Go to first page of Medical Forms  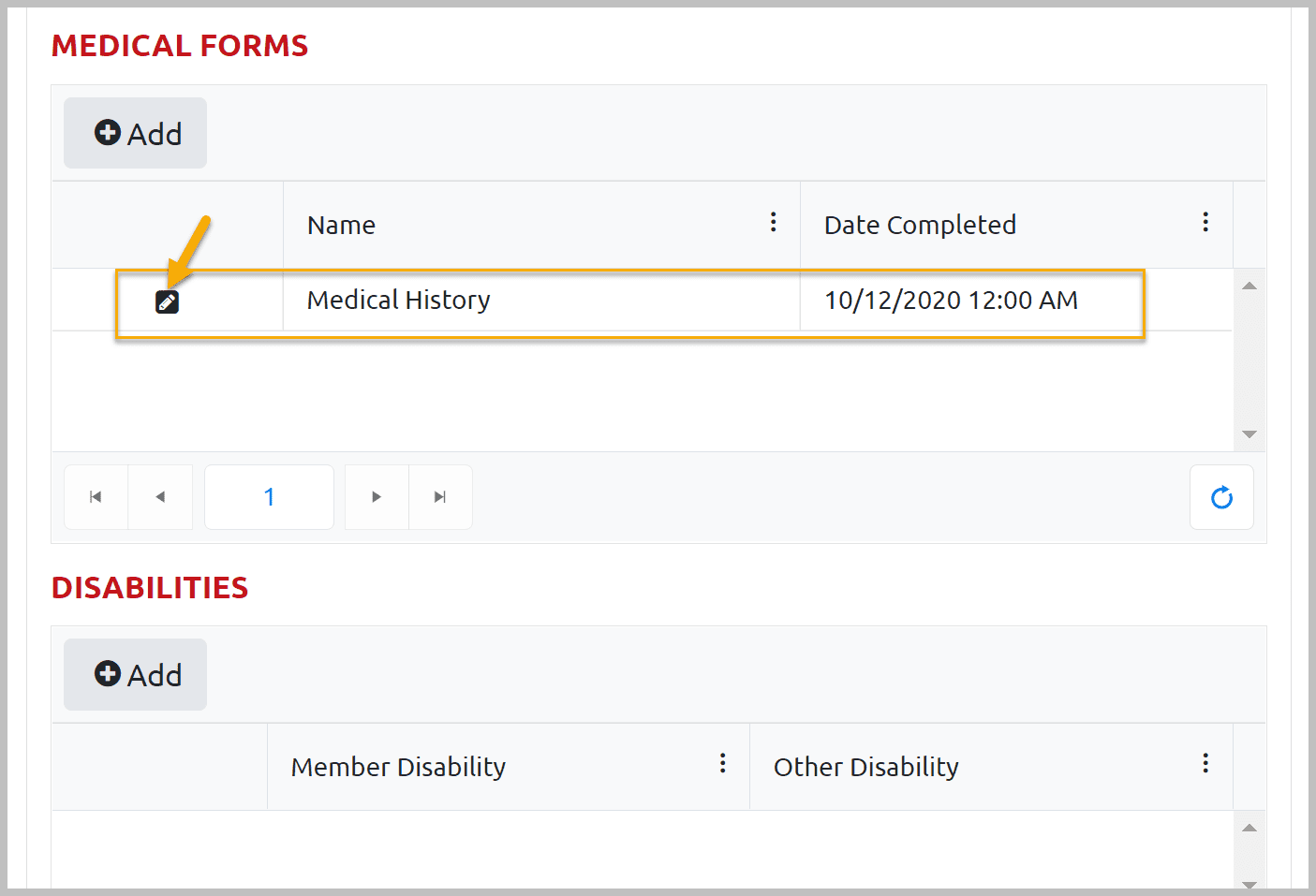coord(96,497)
